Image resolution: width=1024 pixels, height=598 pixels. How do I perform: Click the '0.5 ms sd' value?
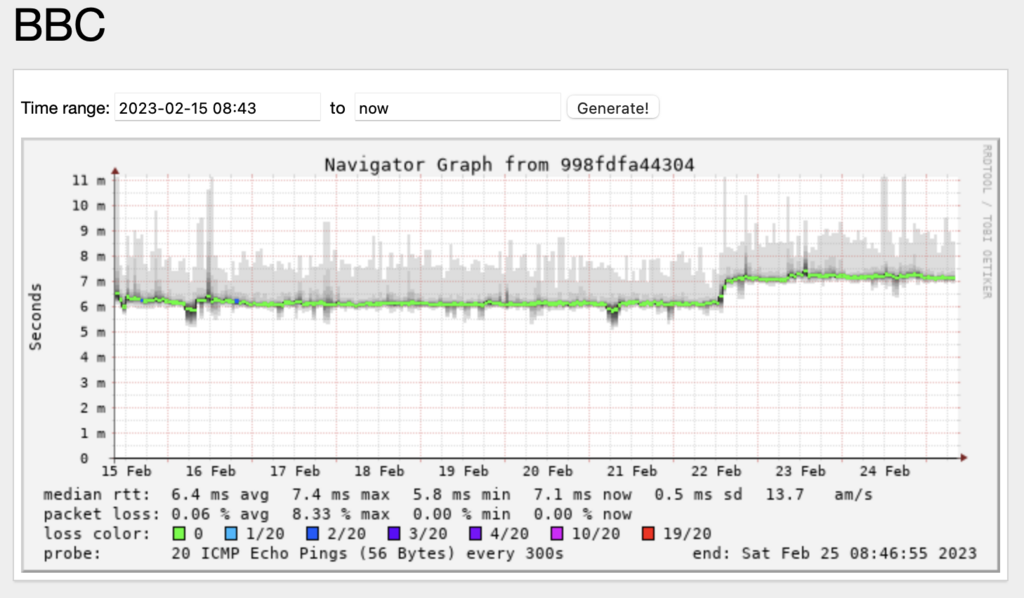click(x=698, y=494)
